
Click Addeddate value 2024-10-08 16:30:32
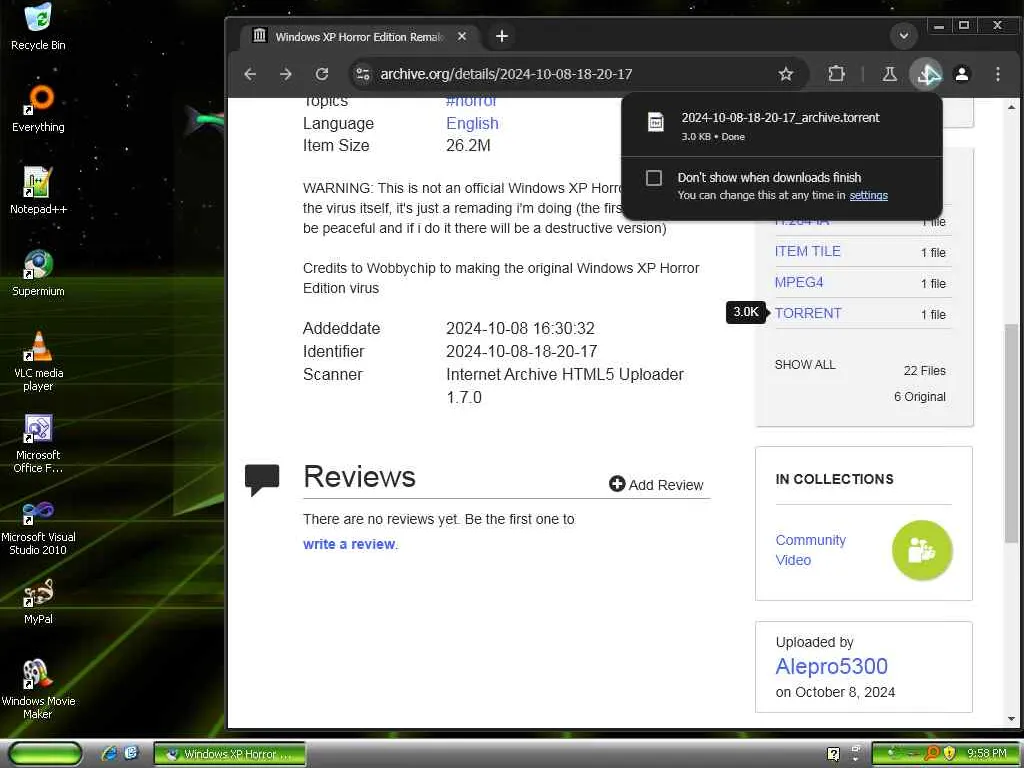520,328
